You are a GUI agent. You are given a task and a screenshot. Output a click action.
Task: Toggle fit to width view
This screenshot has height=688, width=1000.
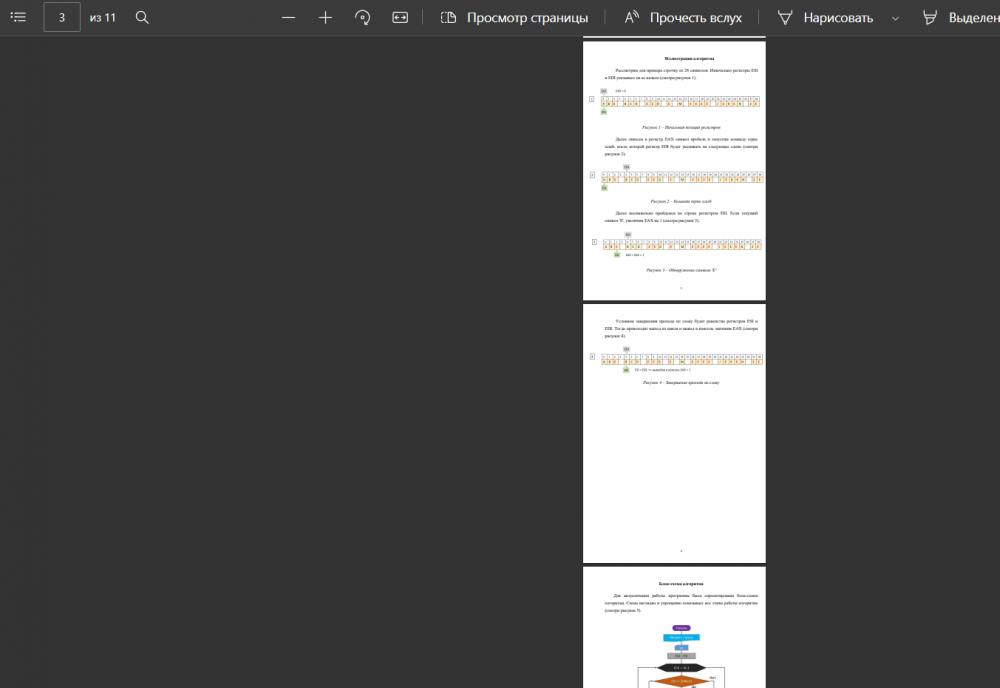400,17
